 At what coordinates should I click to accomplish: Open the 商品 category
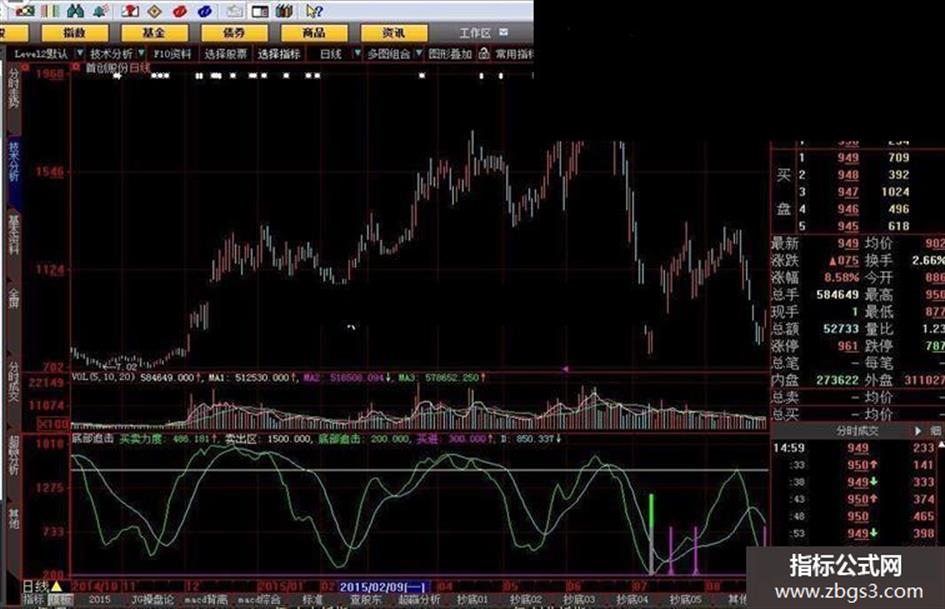[x=314, y=33]
